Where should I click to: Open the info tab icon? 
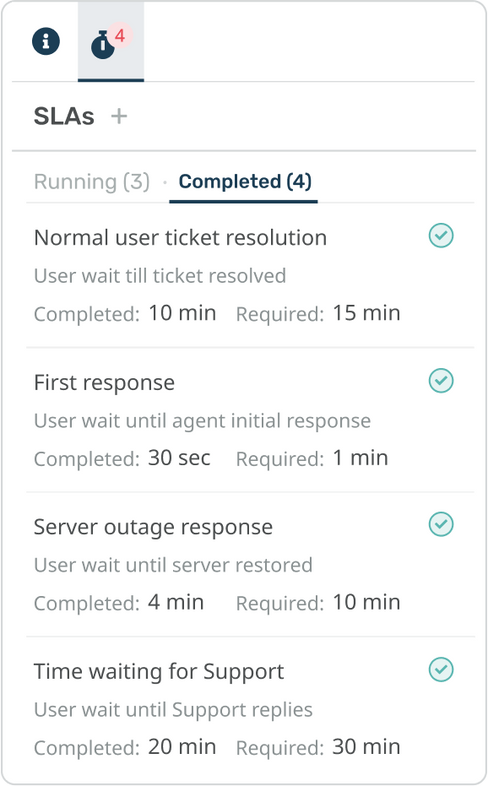pos(46,41)
